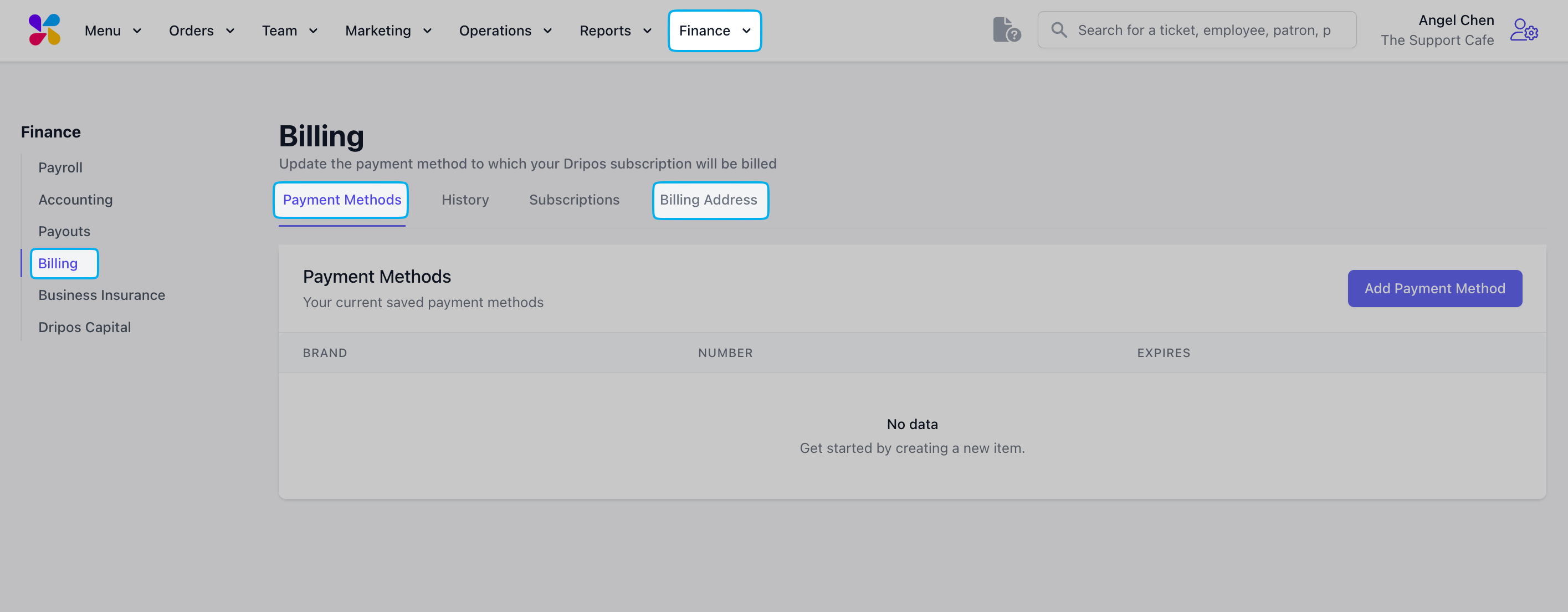Click the search magnifier icon
This screenshot has width=1568, height=612.
coord(1059,30)
